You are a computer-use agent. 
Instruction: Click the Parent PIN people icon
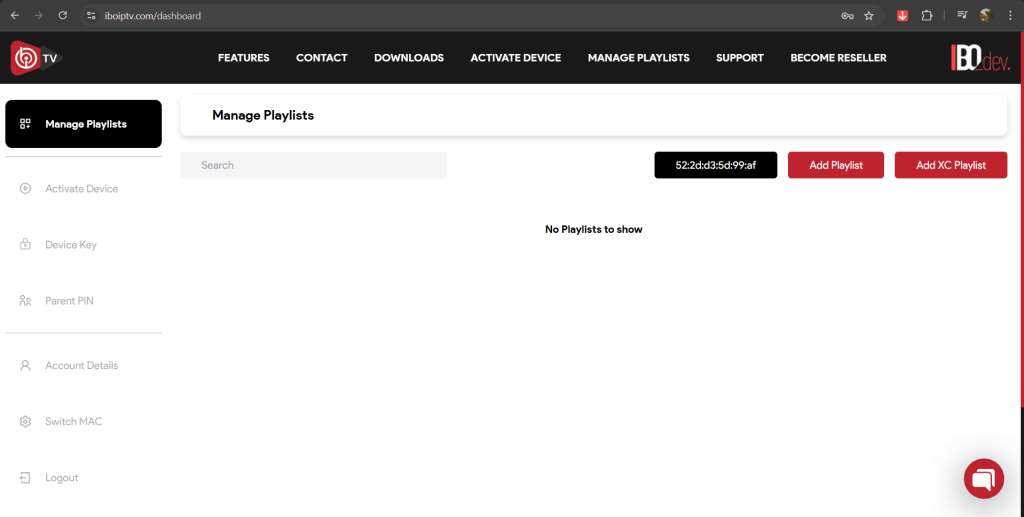pos(25,301)
